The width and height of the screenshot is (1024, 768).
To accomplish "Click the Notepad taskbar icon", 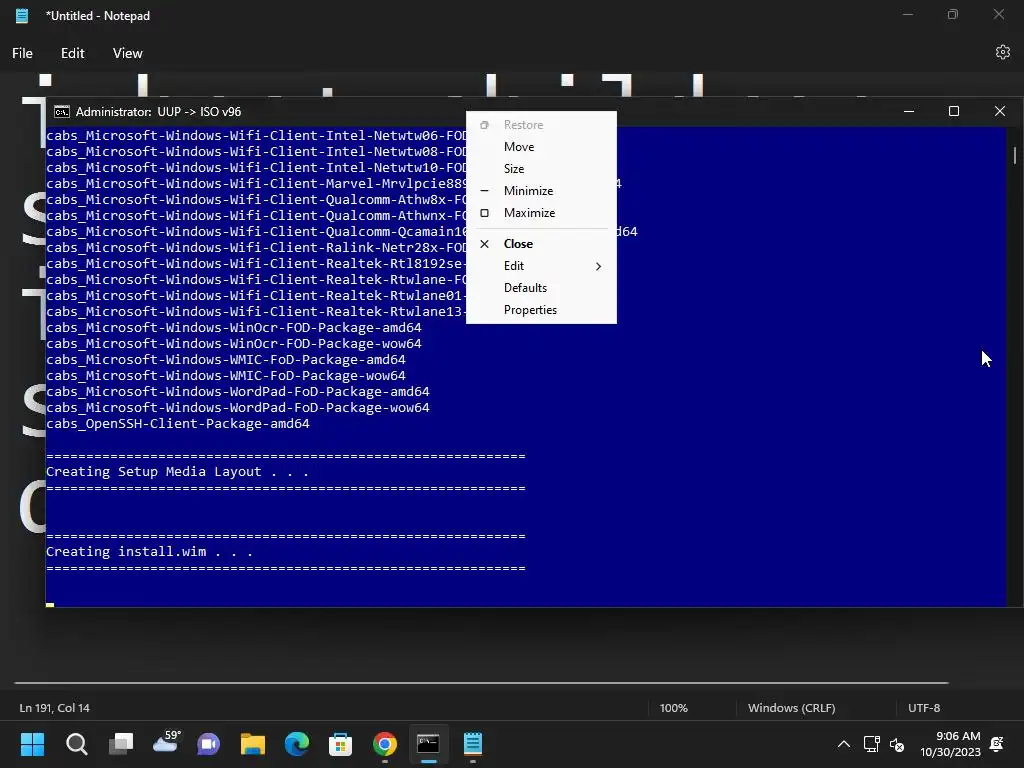I will tap(473, 744).
